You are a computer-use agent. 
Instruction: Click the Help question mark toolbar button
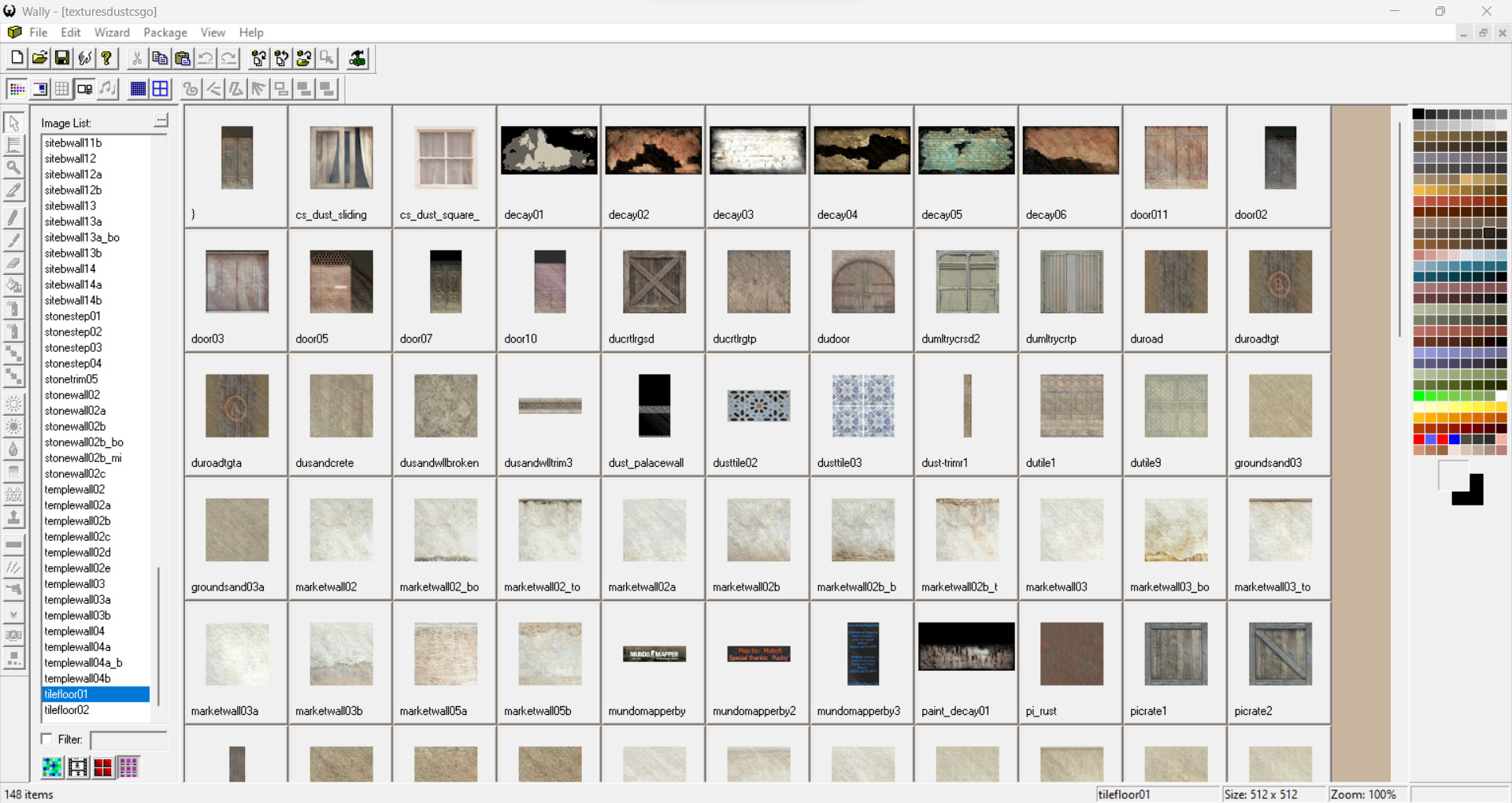(106, 57)
